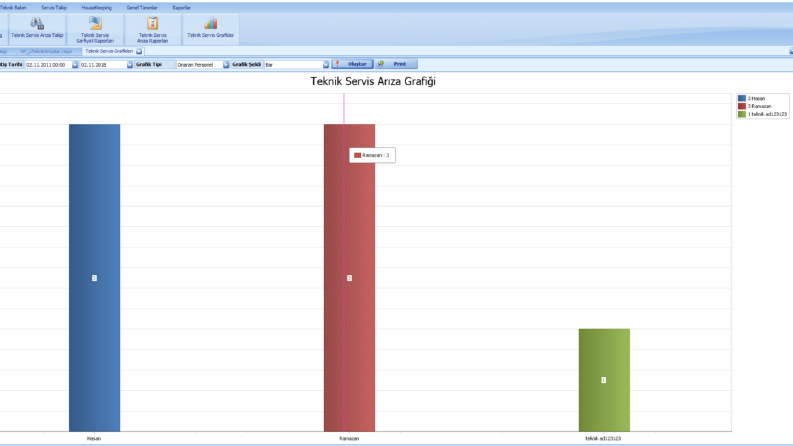Click the Bar chart-shape combo box text

pyautogui.click(x=293, y=65)
